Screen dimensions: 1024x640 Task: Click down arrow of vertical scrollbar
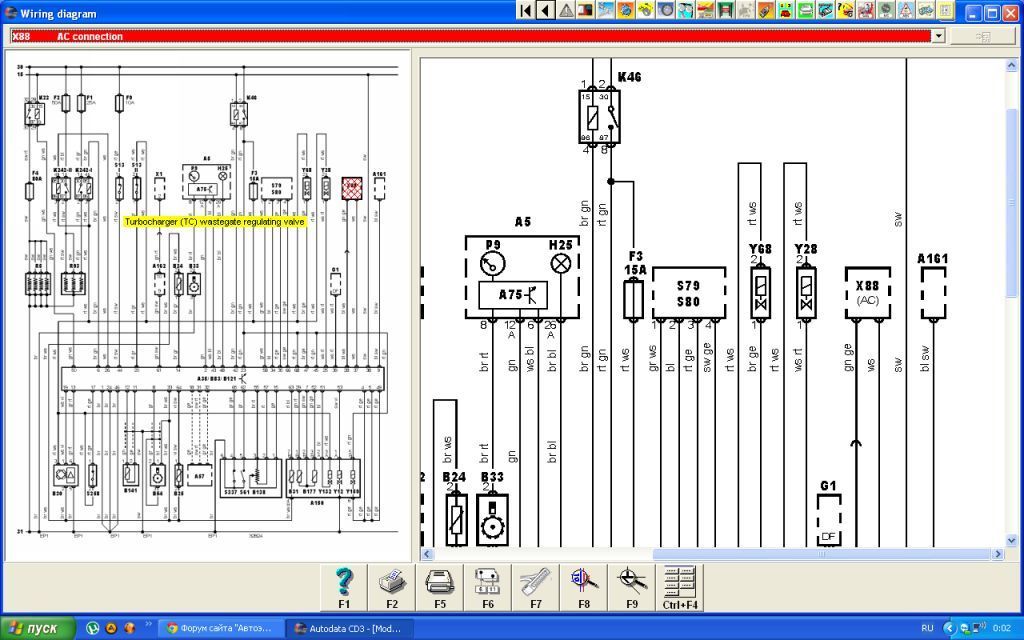point(1012,540)
